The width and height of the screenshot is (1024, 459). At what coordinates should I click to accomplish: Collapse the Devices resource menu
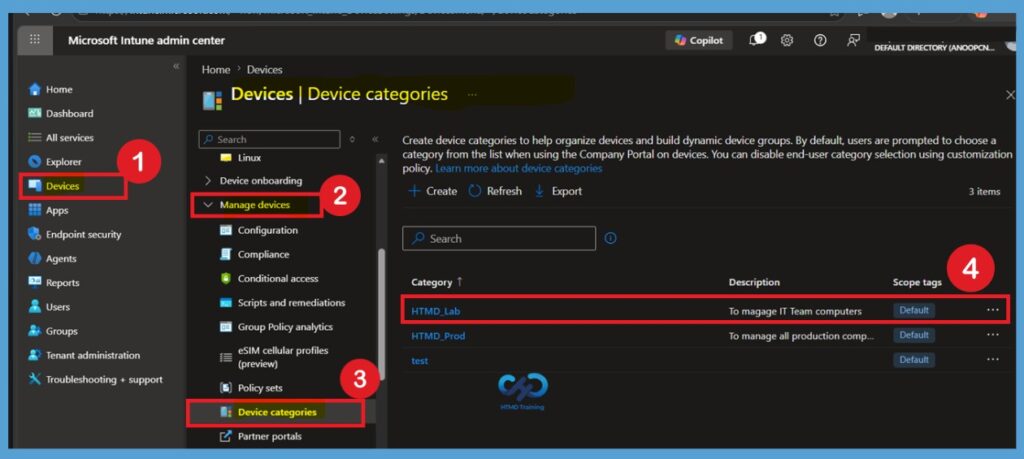376,139
